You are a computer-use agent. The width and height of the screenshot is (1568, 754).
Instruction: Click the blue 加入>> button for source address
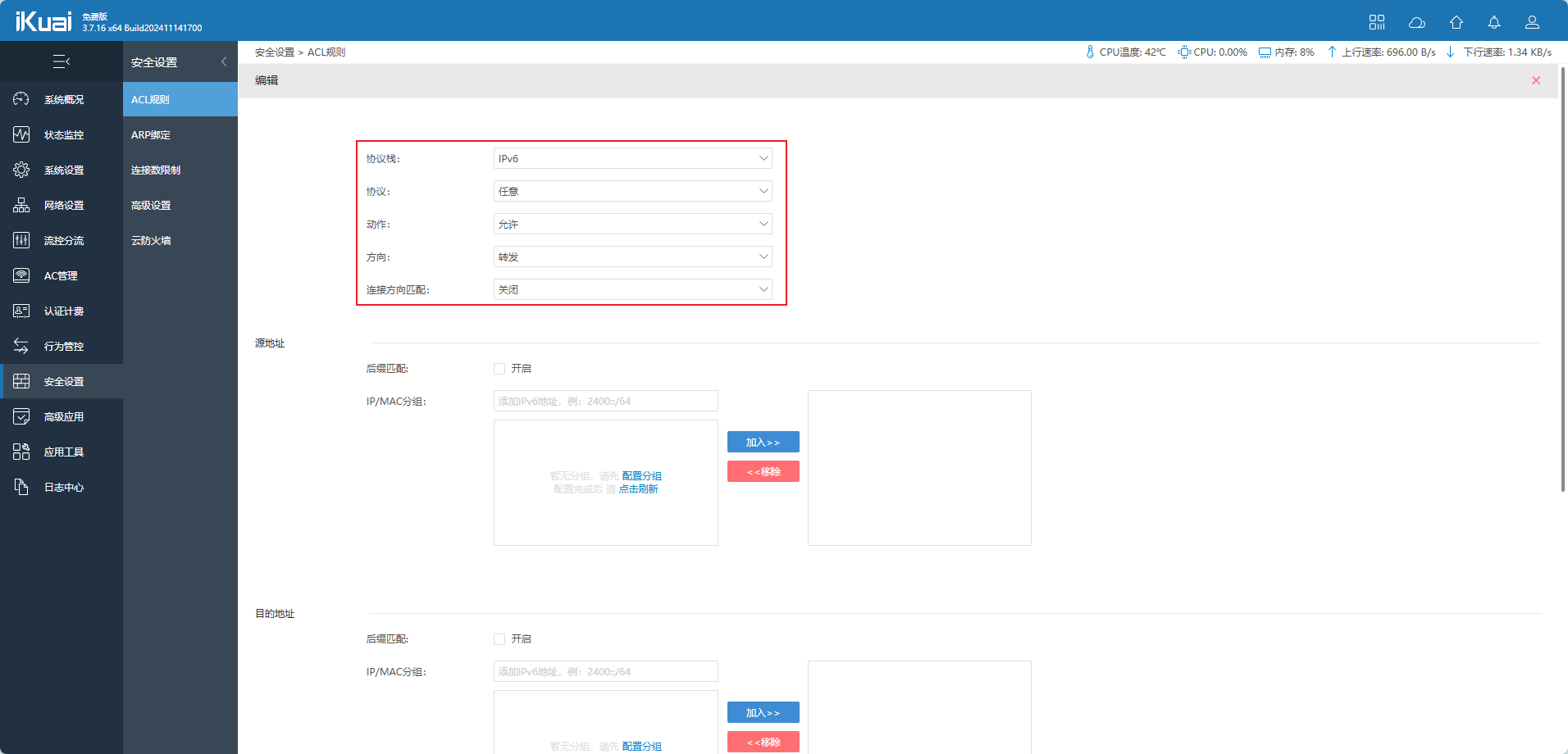[x=763, y=442]
